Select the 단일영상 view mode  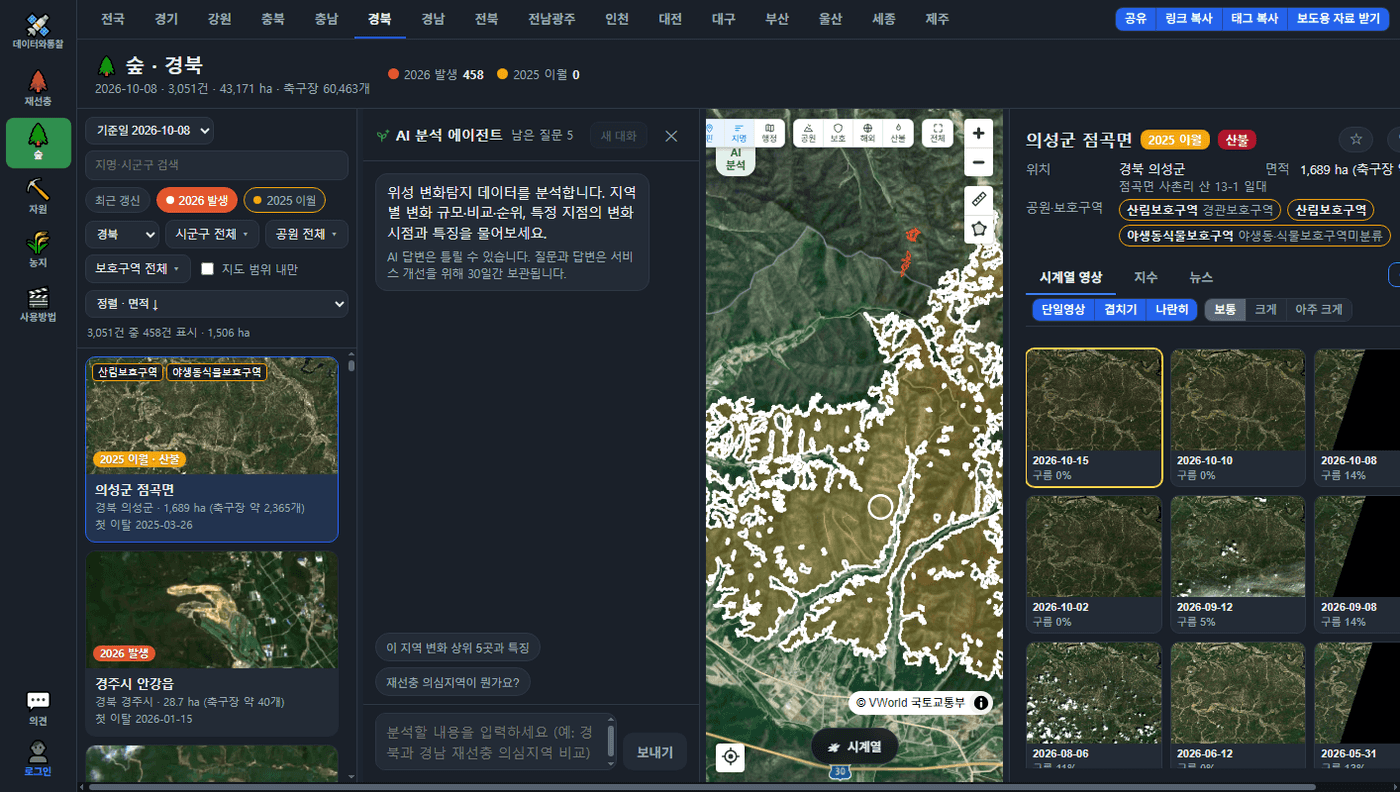(x=1063, y=310)
